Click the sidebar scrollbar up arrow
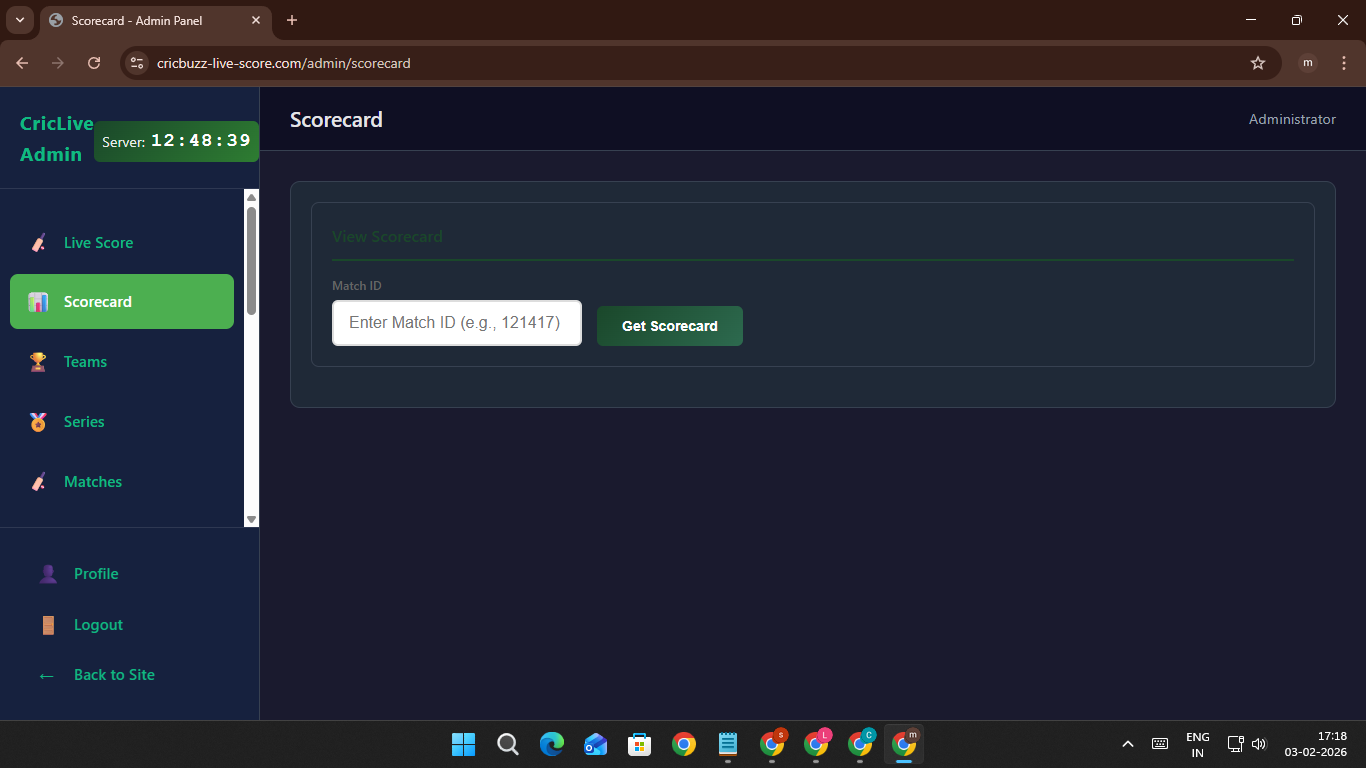The image size is (1366, 768). click(252, 197)
